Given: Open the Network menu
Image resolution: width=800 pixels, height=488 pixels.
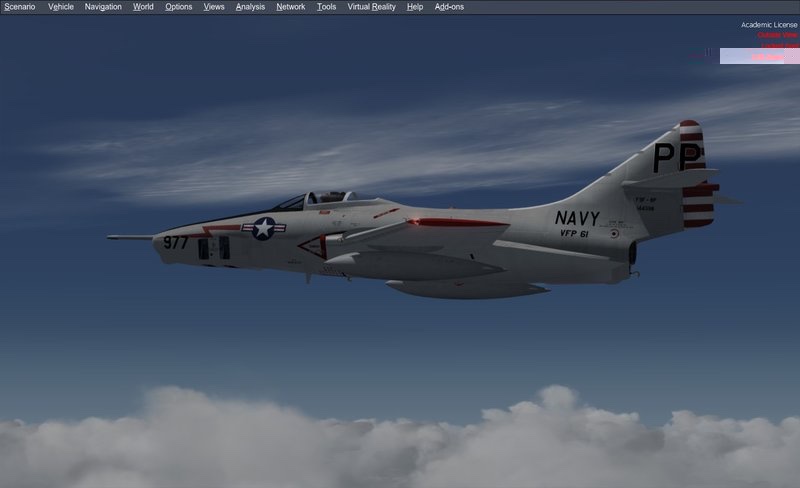Looking at the screenshot, I should tap(291, 7).
